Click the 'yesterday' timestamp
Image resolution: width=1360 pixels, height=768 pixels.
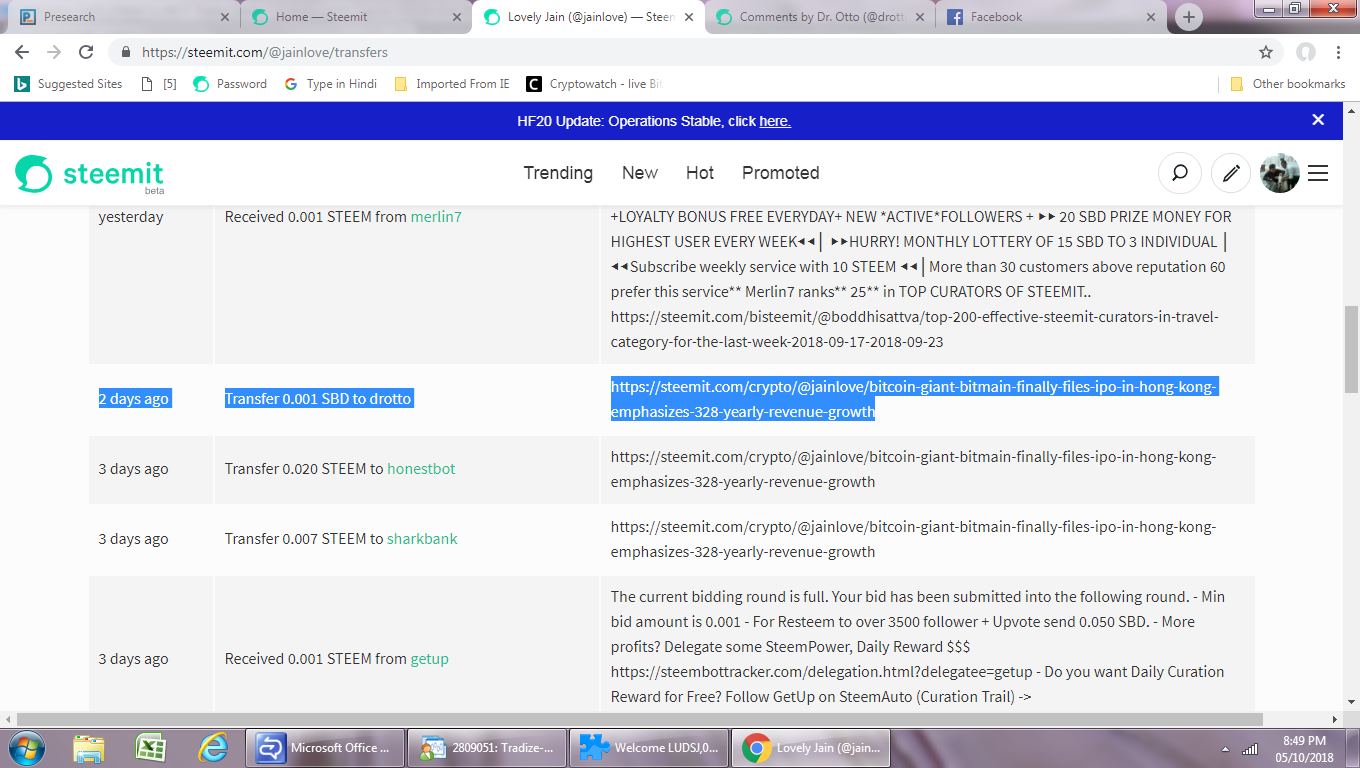pos(131,216)
